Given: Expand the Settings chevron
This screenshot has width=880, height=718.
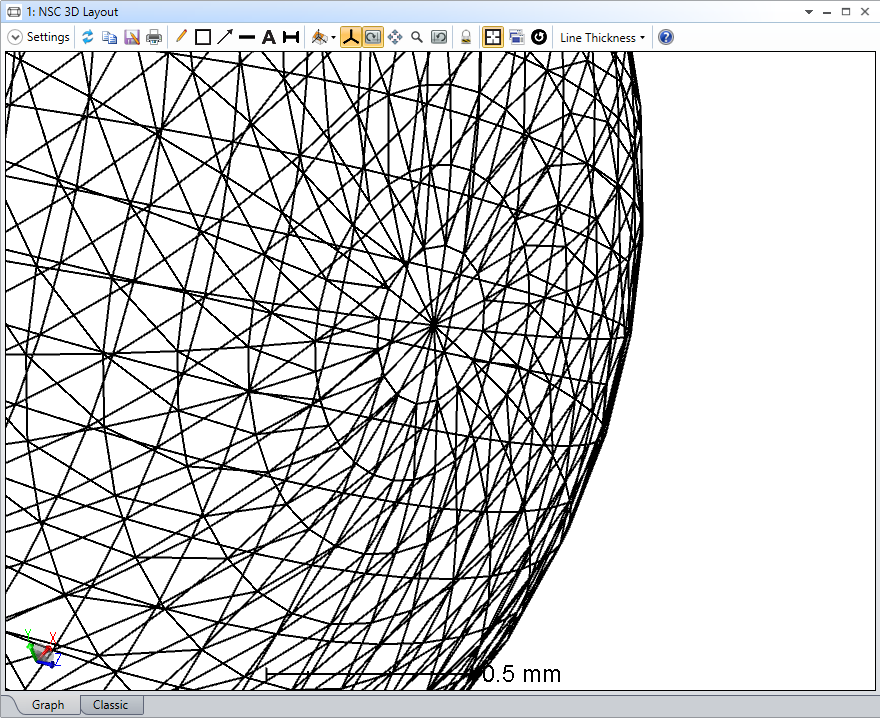Looking at the screenshot, I should click(x=15, y=37).
